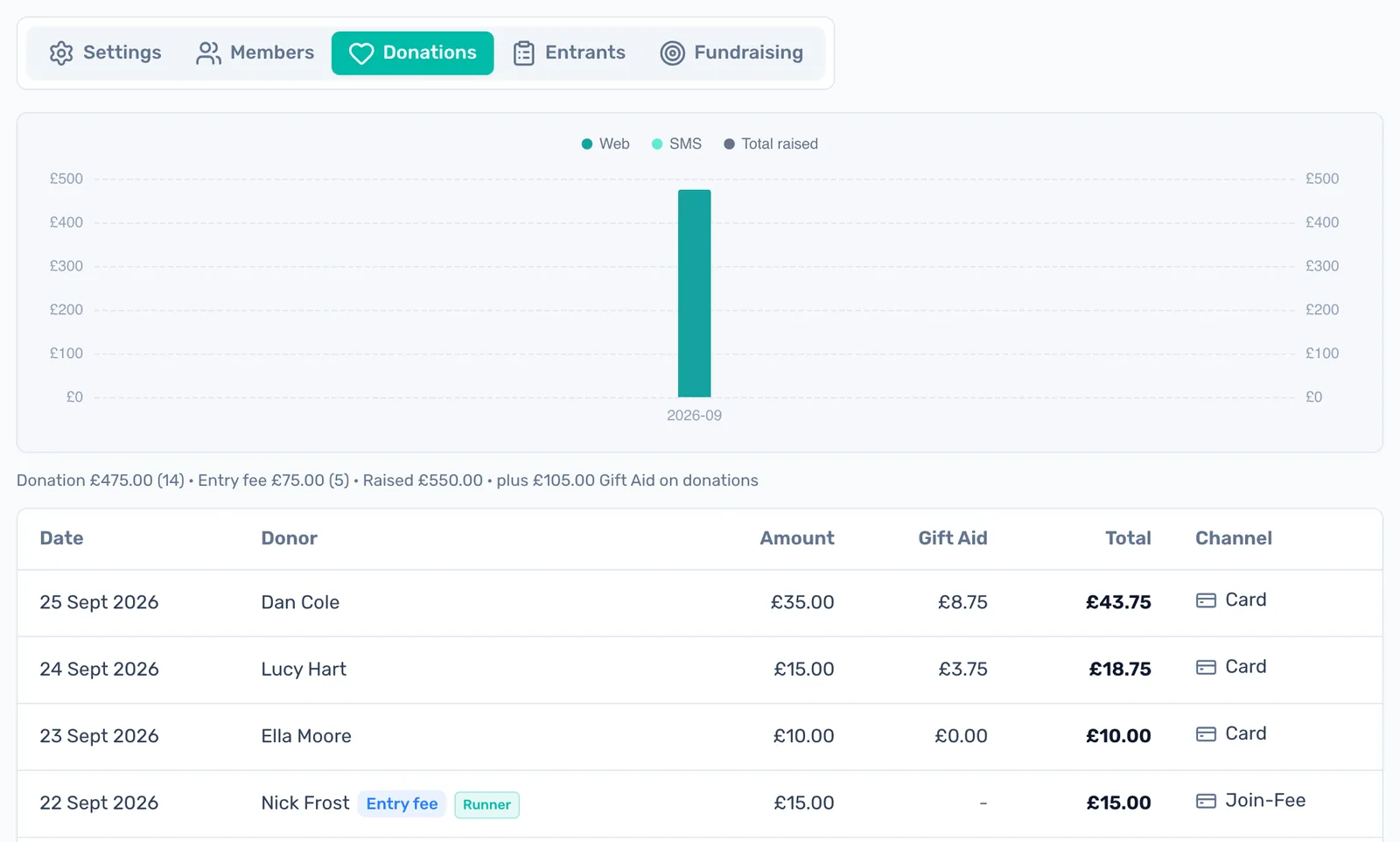The image size is (1400, 842).
Task: Click the date 25 Sept 2026
Action: point(99,602)
